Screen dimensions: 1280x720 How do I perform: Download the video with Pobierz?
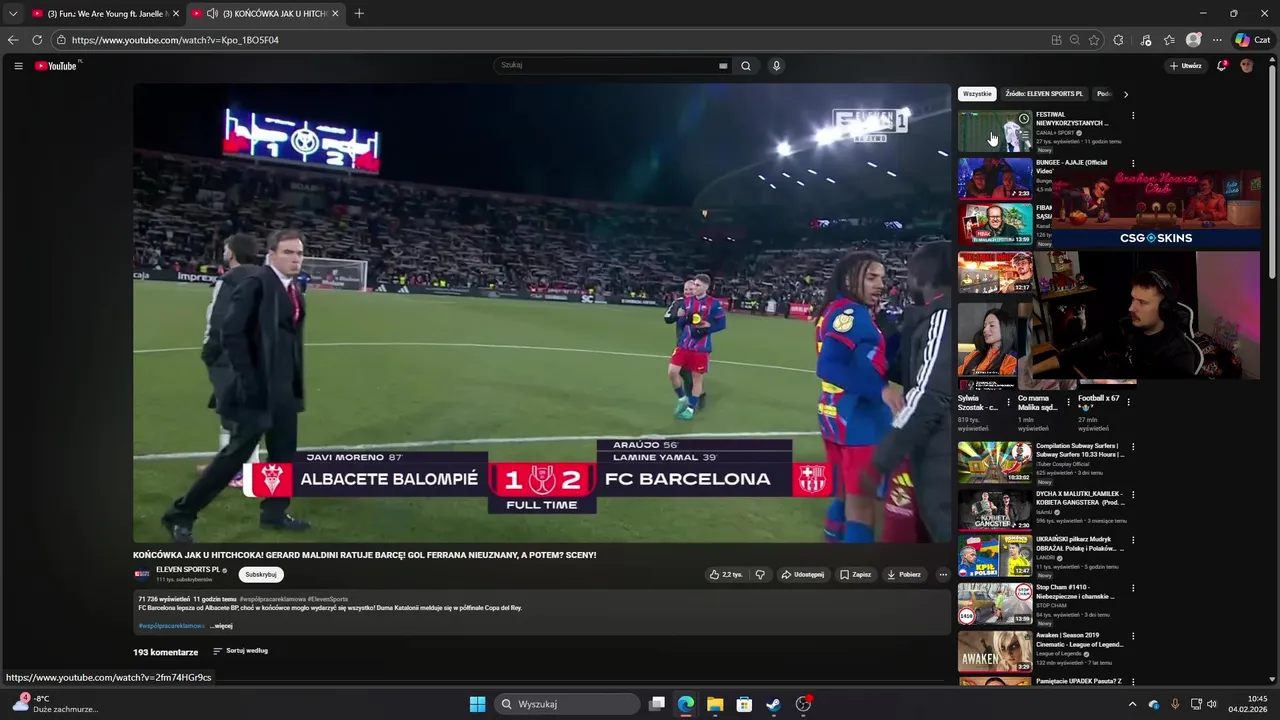[x=904, y=575]
